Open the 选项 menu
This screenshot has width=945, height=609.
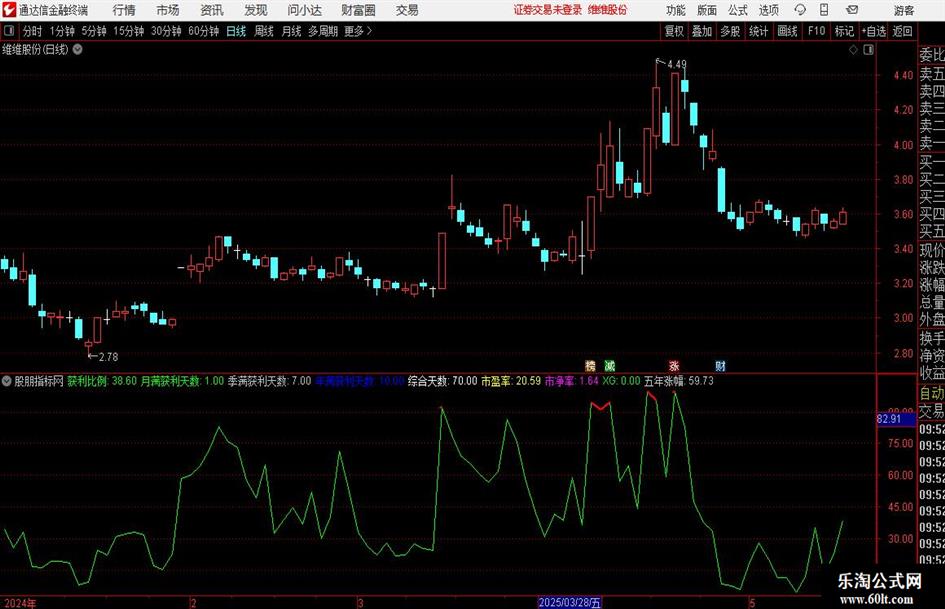768,10
